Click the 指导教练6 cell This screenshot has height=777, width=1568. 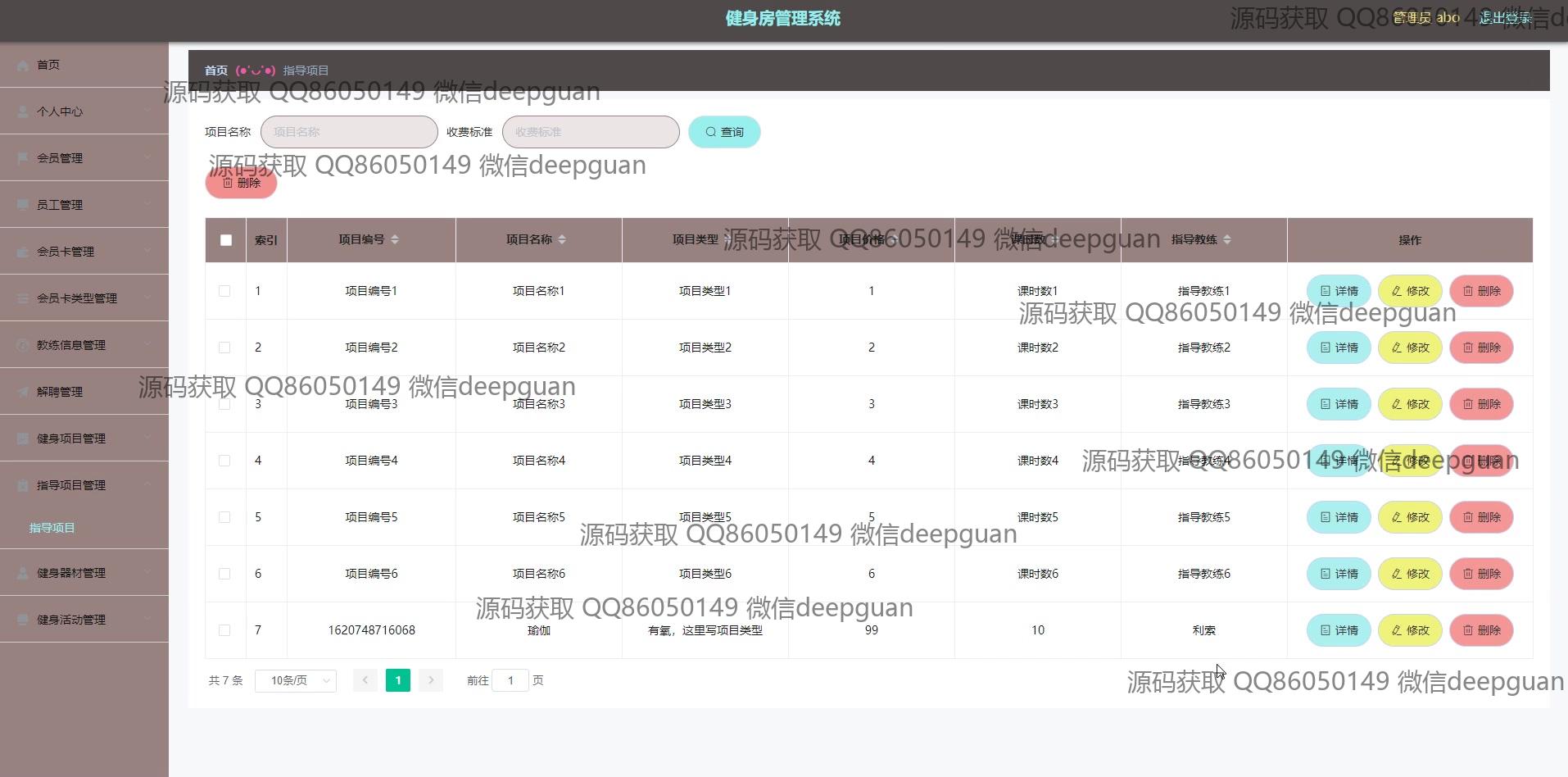[1204, 574]
